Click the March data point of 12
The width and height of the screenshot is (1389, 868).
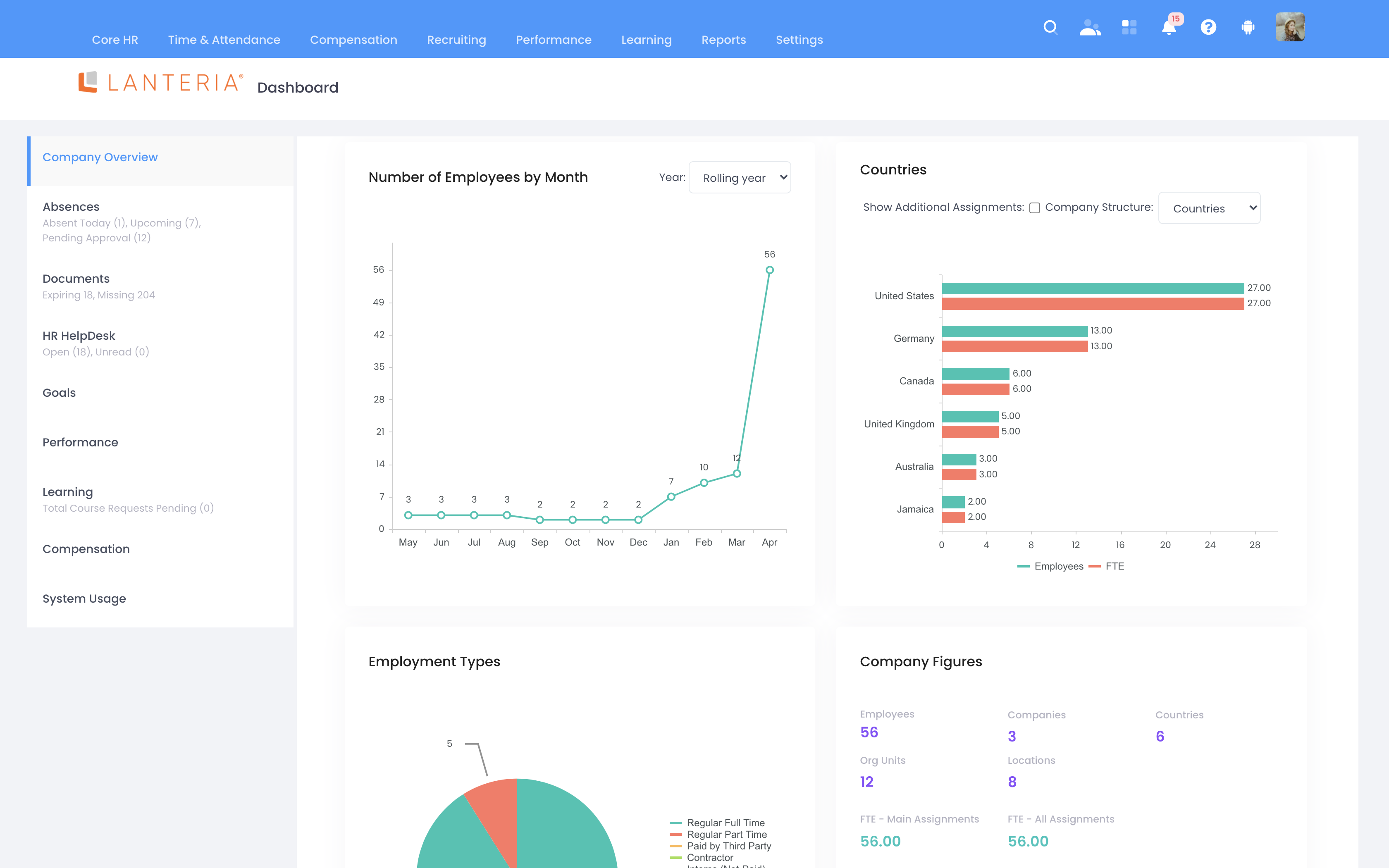click(x=737, y=474)
